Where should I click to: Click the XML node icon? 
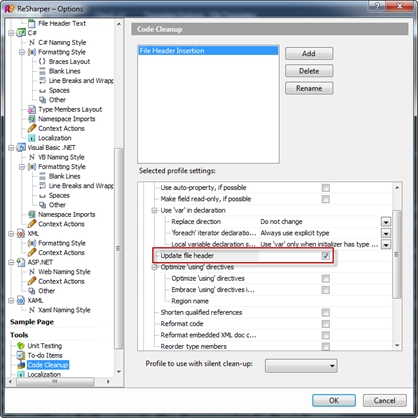click(21, 233)
